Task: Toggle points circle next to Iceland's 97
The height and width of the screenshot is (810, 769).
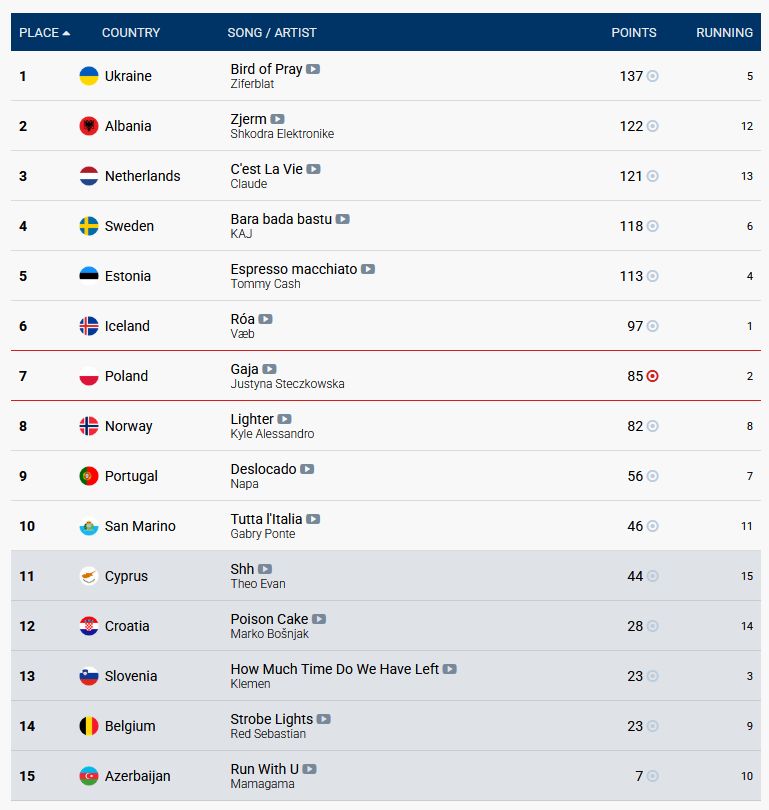Action: coord(653,326)
